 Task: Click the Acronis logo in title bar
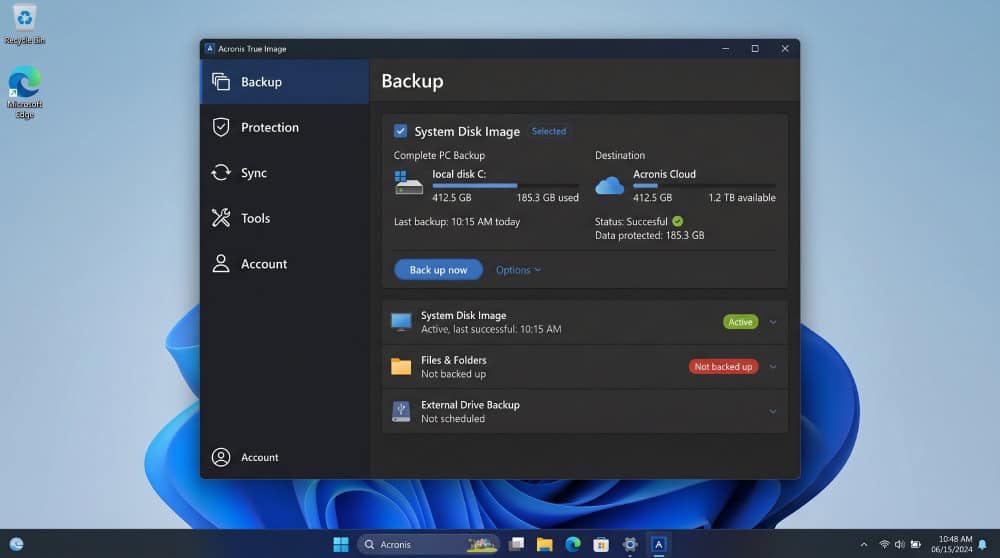[x=209, y=48]
